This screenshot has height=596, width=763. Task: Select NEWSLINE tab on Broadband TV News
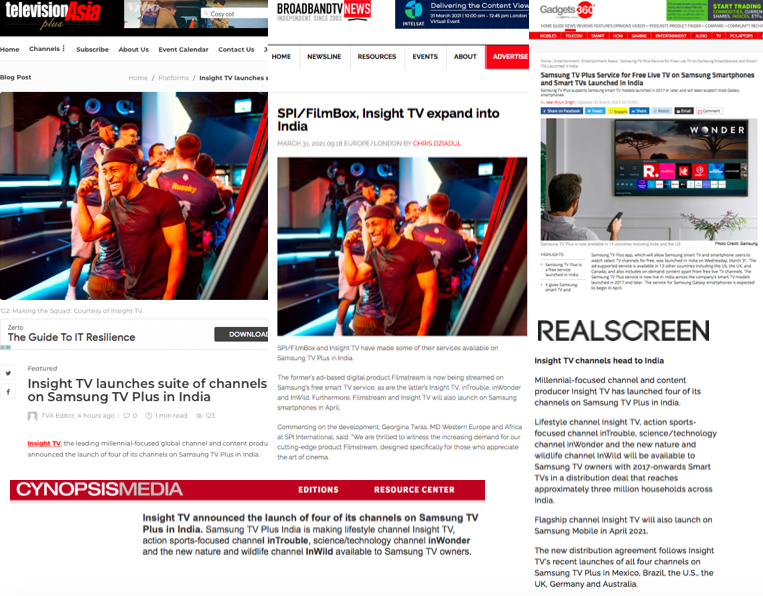pos(324,56)
